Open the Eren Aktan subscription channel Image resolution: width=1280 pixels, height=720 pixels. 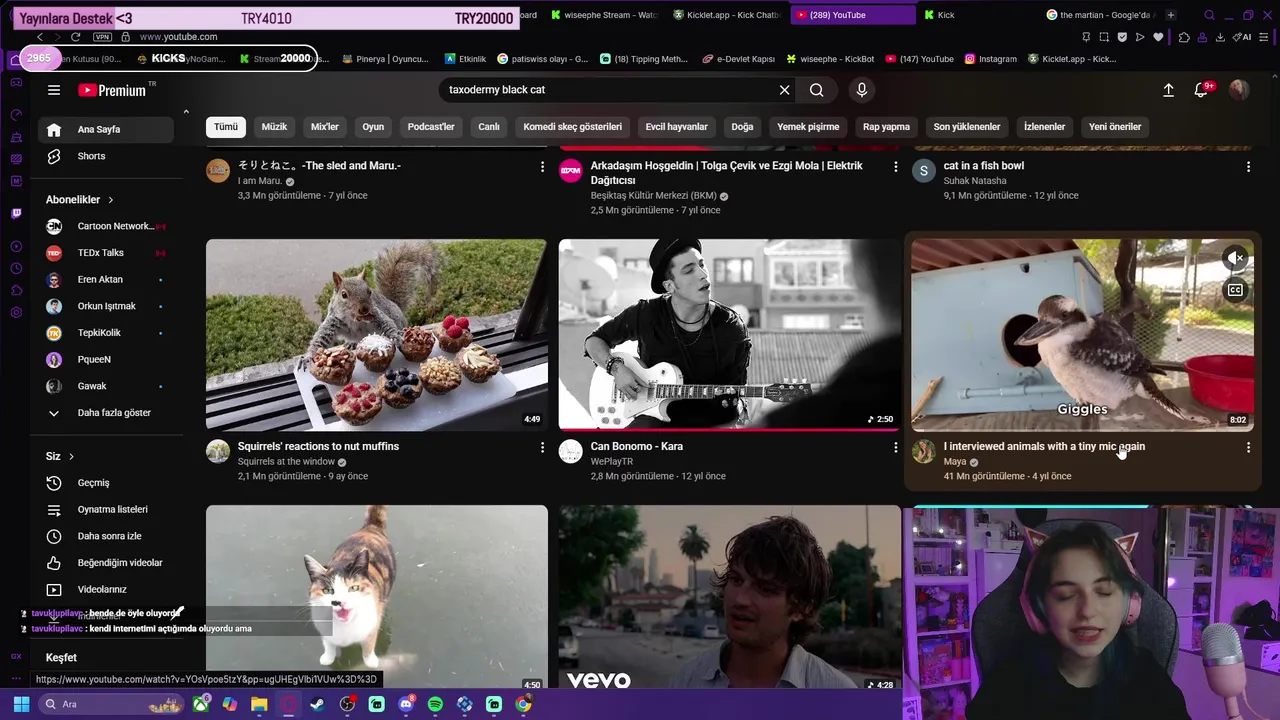click(108, 279)
